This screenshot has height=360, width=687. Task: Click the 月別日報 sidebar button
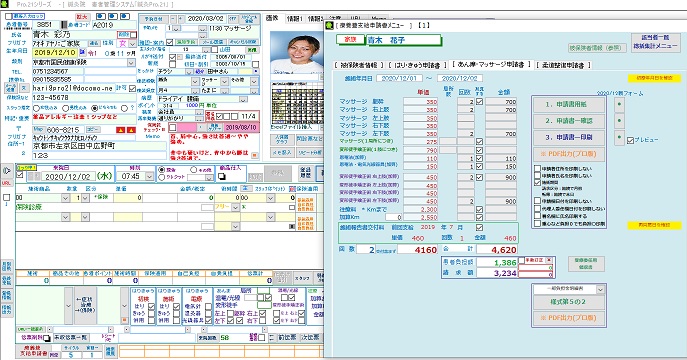7,266
